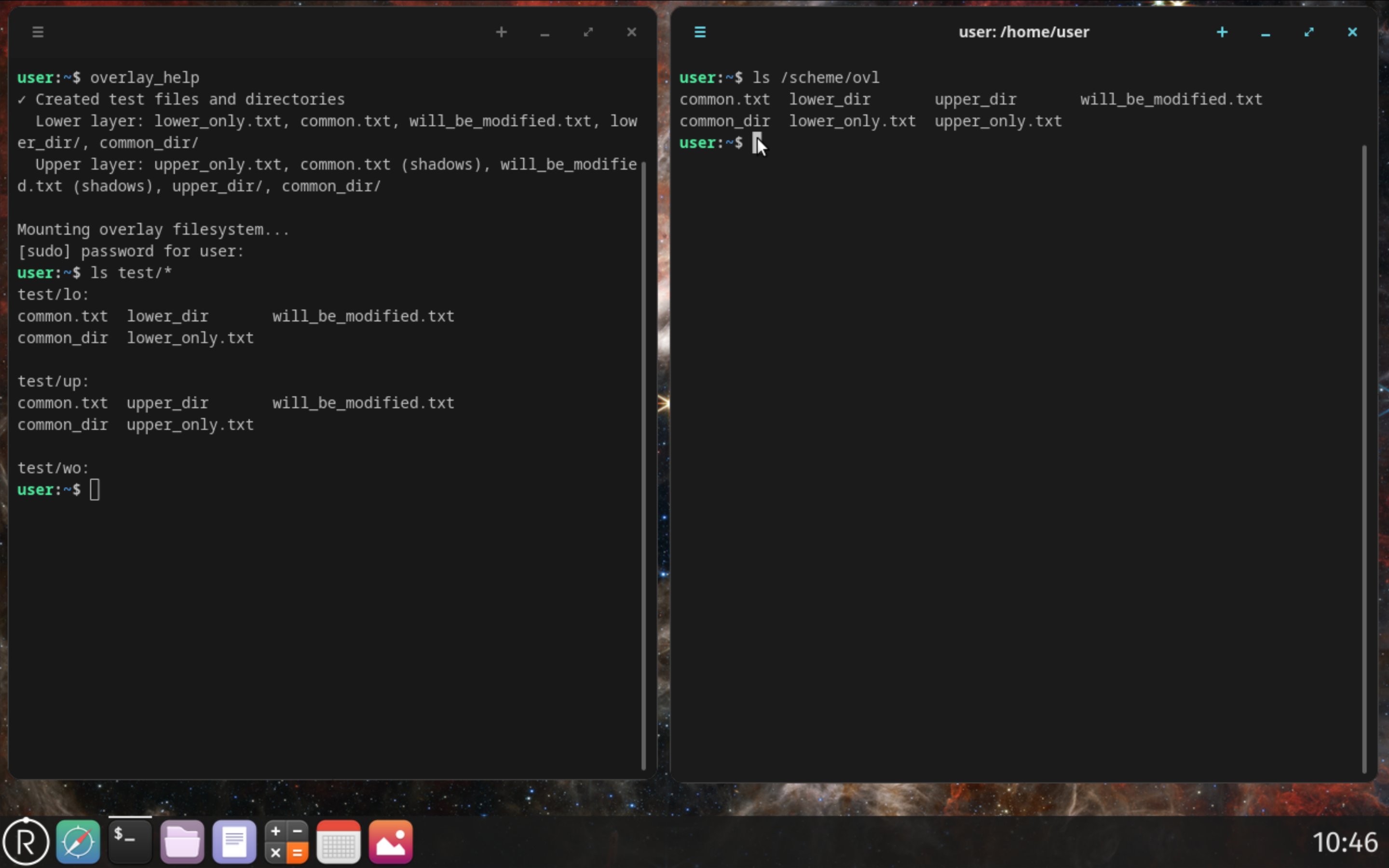Open the image viewer dock icon
This screenshot has height=868, width=1389.
[x=390, y=841]
